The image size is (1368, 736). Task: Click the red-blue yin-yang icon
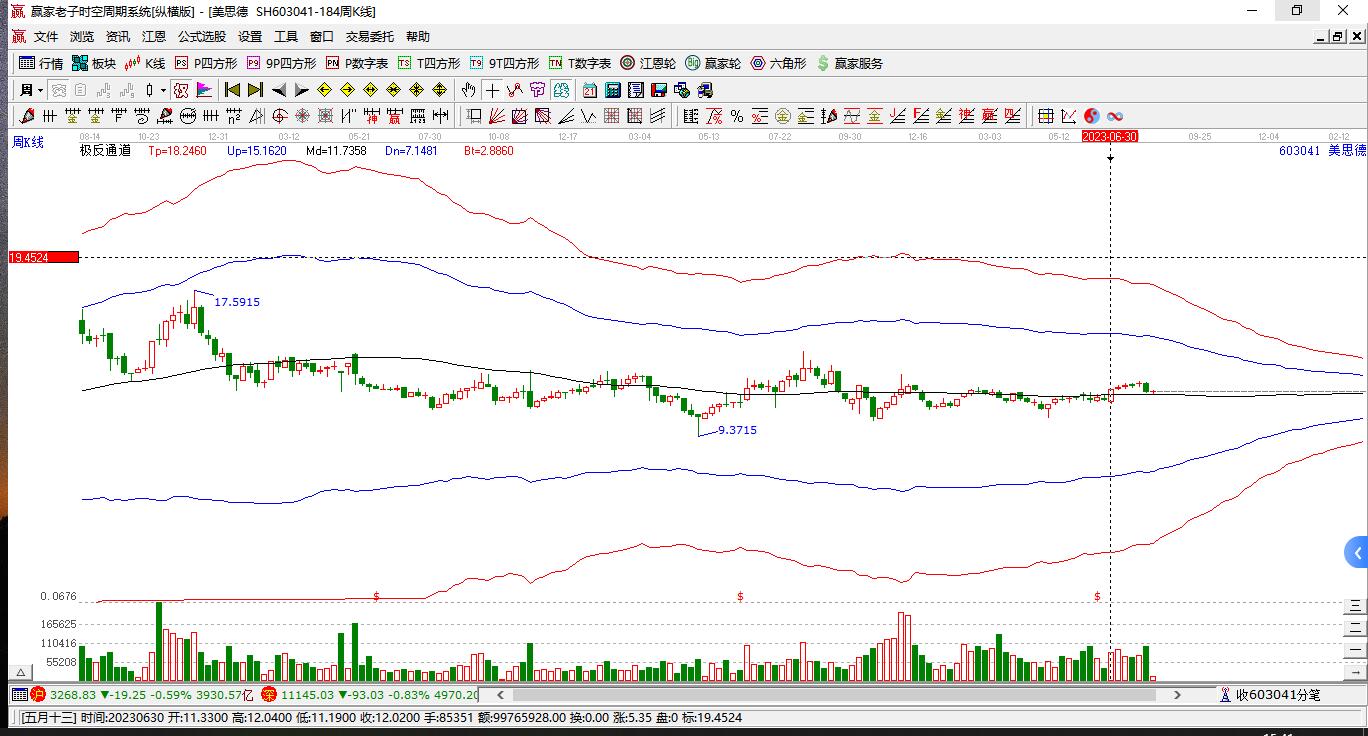1092,116
